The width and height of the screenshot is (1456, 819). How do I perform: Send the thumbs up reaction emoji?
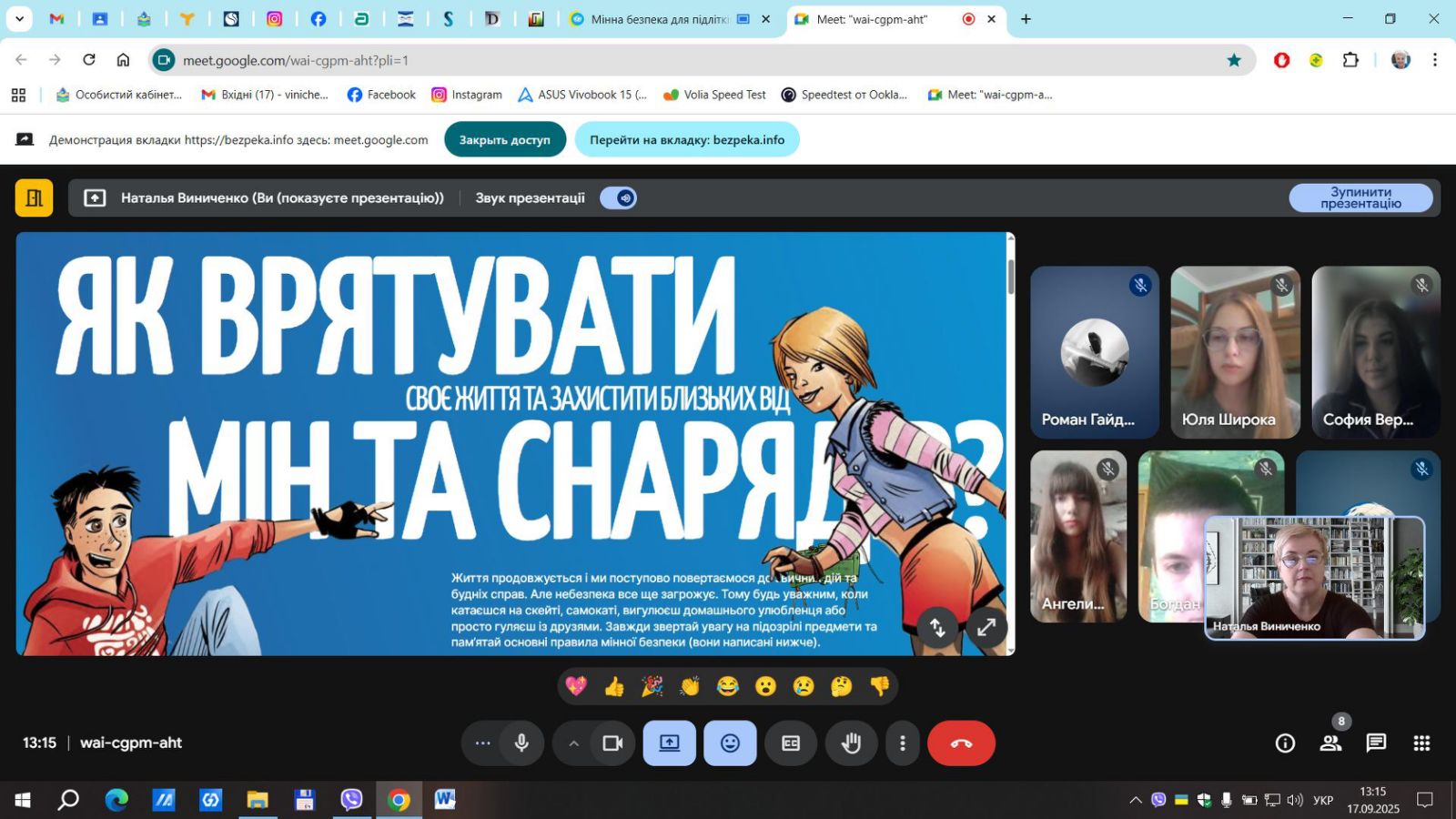[614, 686]
